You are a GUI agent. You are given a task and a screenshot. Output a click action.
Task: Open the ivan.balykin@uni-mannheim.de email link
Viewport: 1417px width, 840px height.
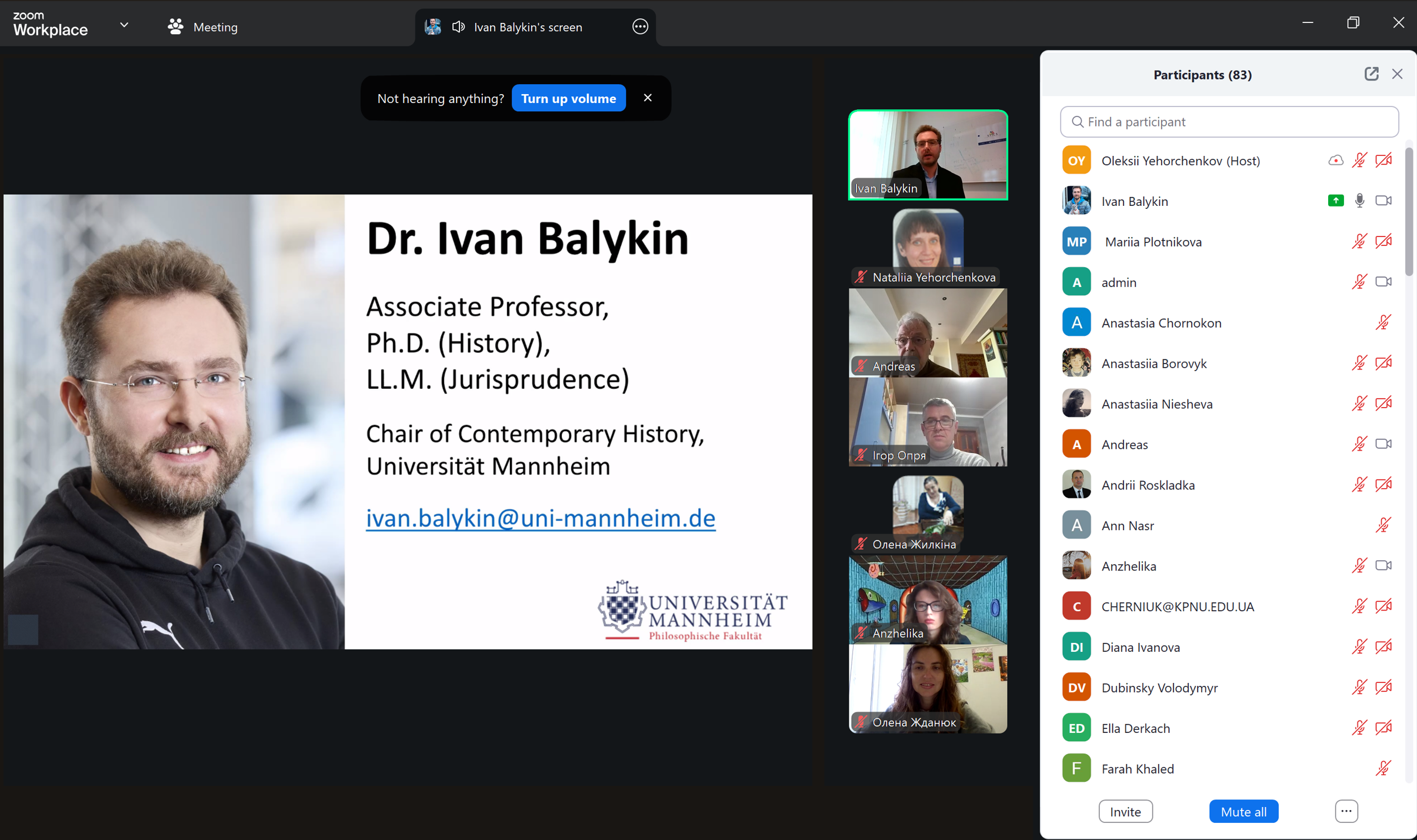540,518
